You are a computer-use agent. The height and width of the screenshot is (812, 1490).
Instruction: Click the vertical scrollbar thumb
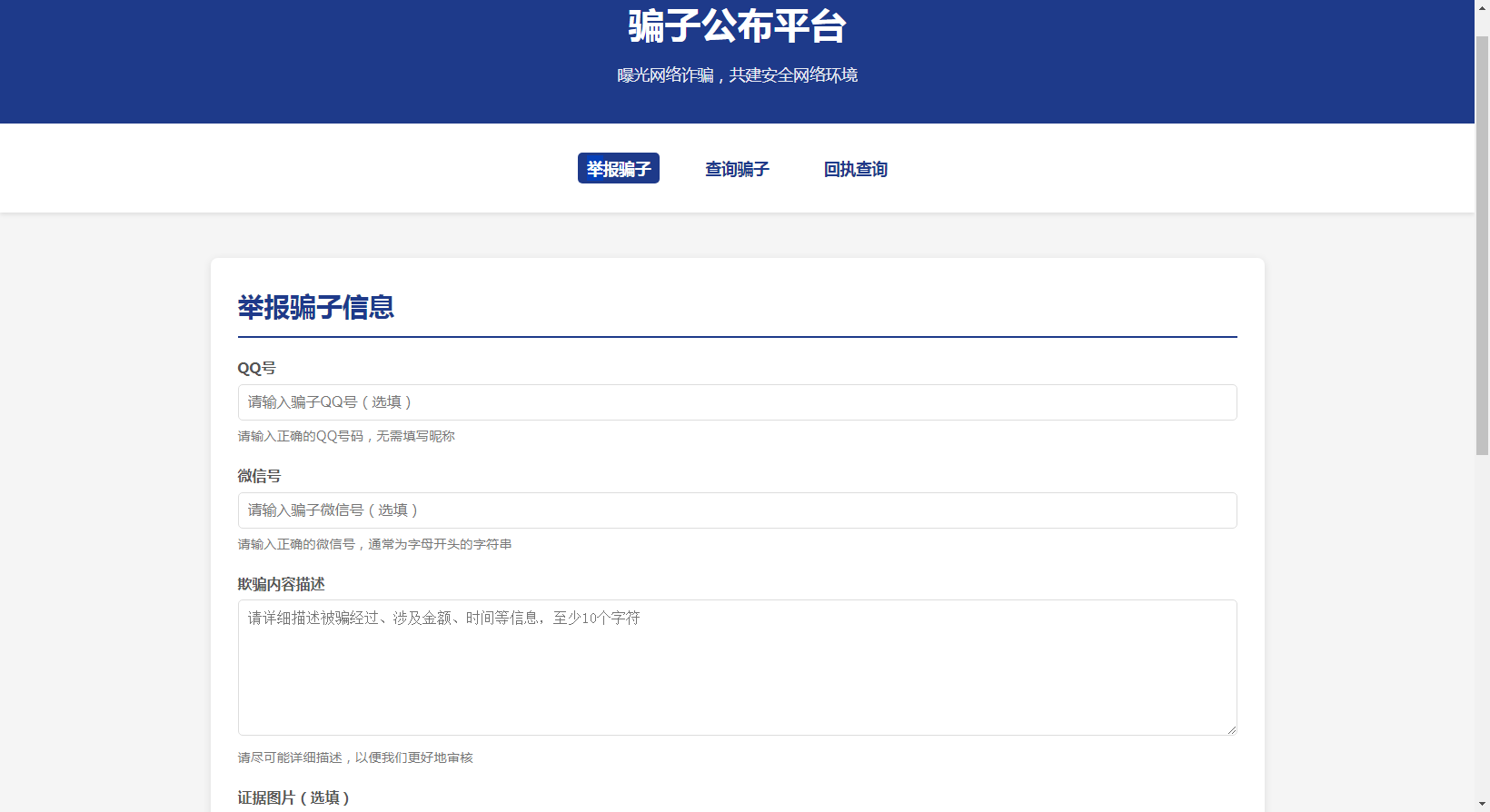pos(1482,245)
